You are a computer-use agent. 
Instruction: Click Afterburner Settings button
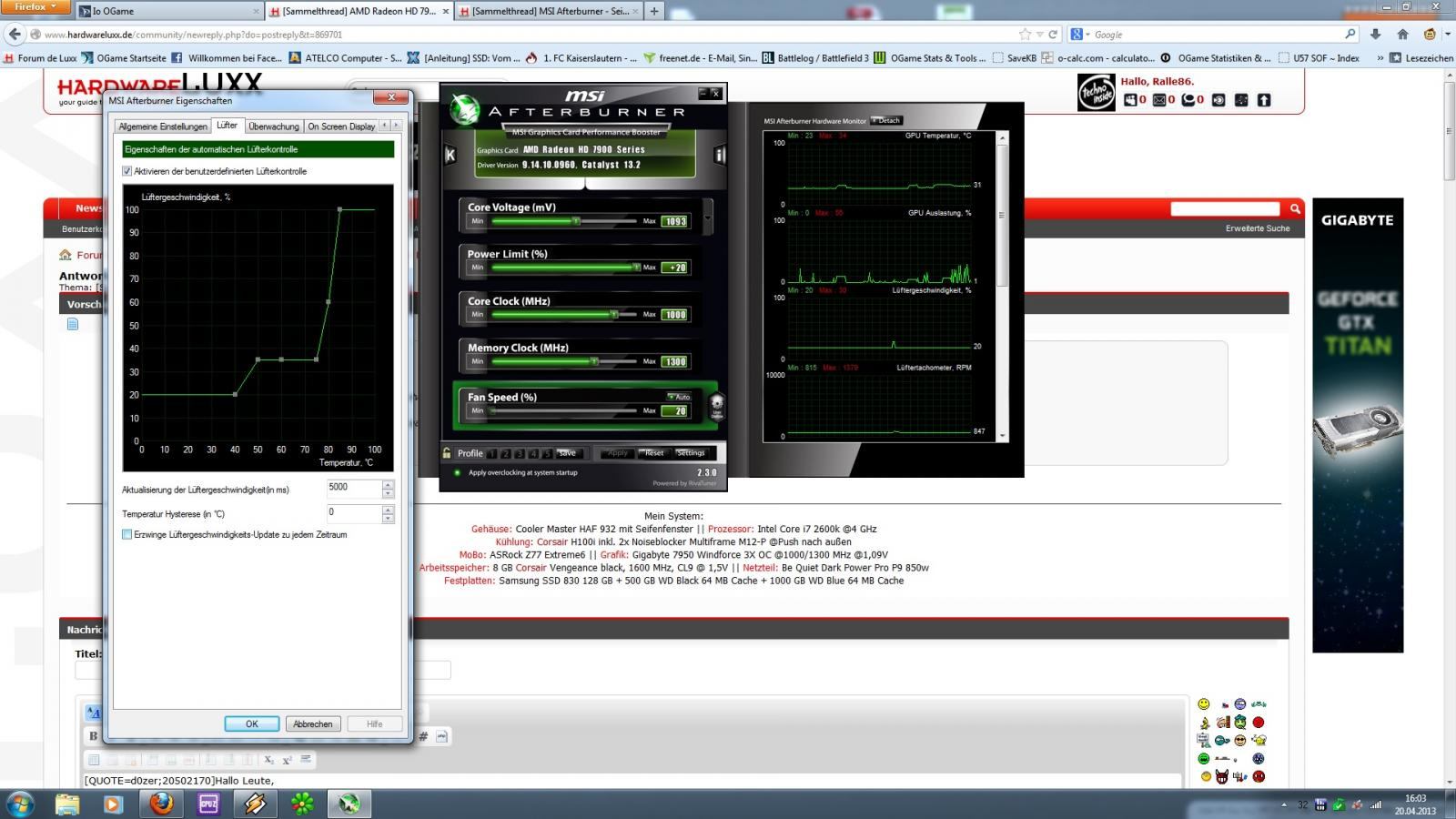[x=690, y=453]
